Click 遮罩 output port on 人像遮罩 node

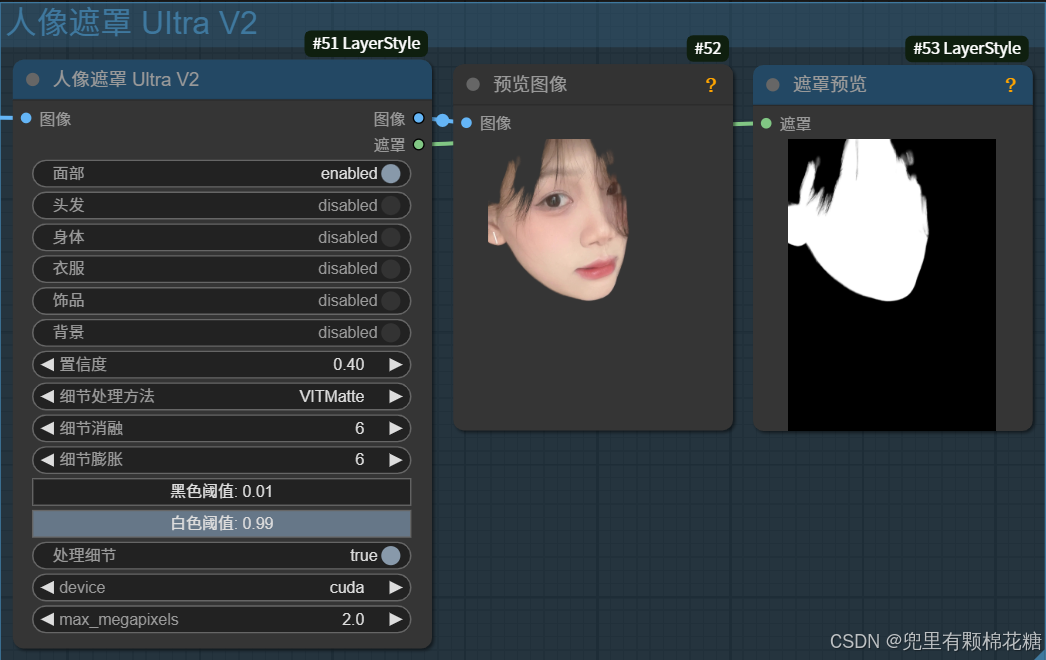click(x=418, y=144)
